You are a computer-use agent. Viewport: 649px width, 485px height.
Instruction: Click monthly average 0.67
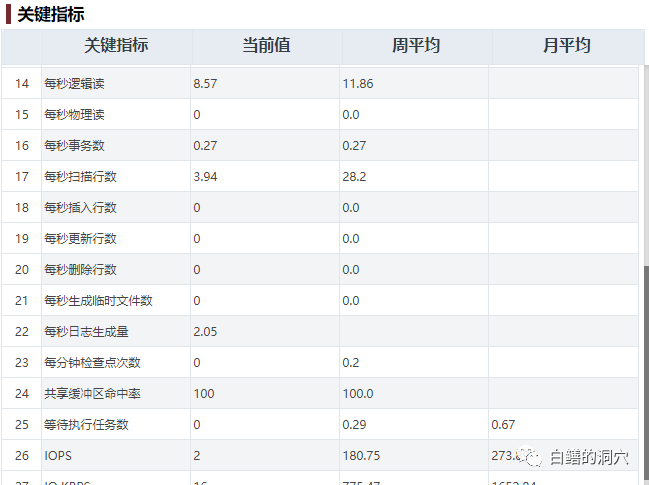pos(503,425)
